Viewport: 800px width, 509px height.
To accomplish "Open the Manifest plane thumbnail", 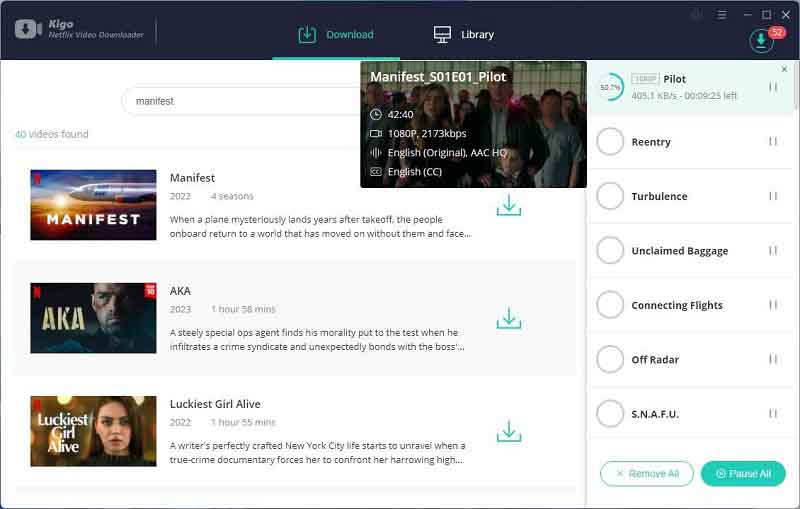I will point(93,205).
